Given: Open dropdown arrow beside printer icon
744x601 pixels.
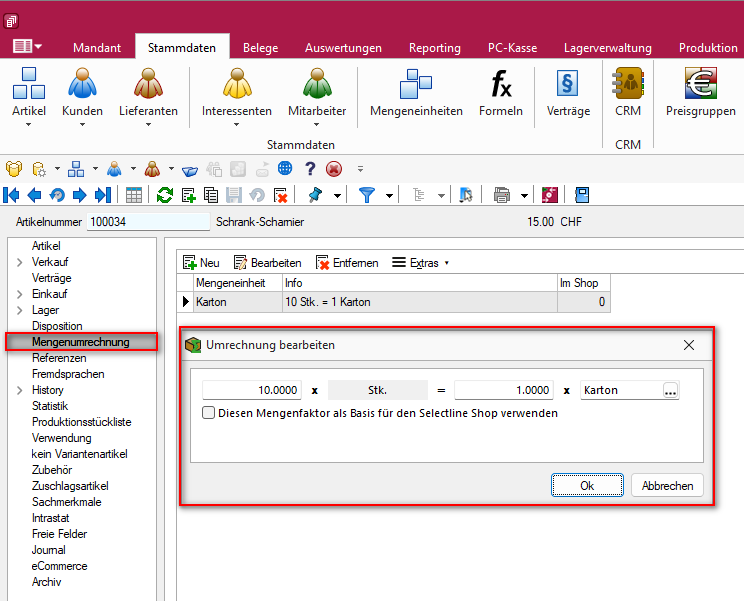Looking at the screenshot, I should 524,195.
